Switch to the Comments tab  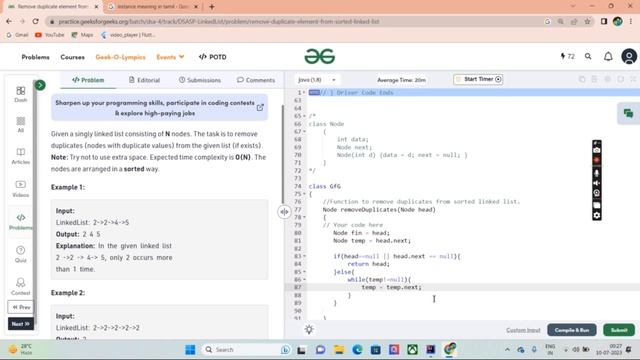[256, 80]
